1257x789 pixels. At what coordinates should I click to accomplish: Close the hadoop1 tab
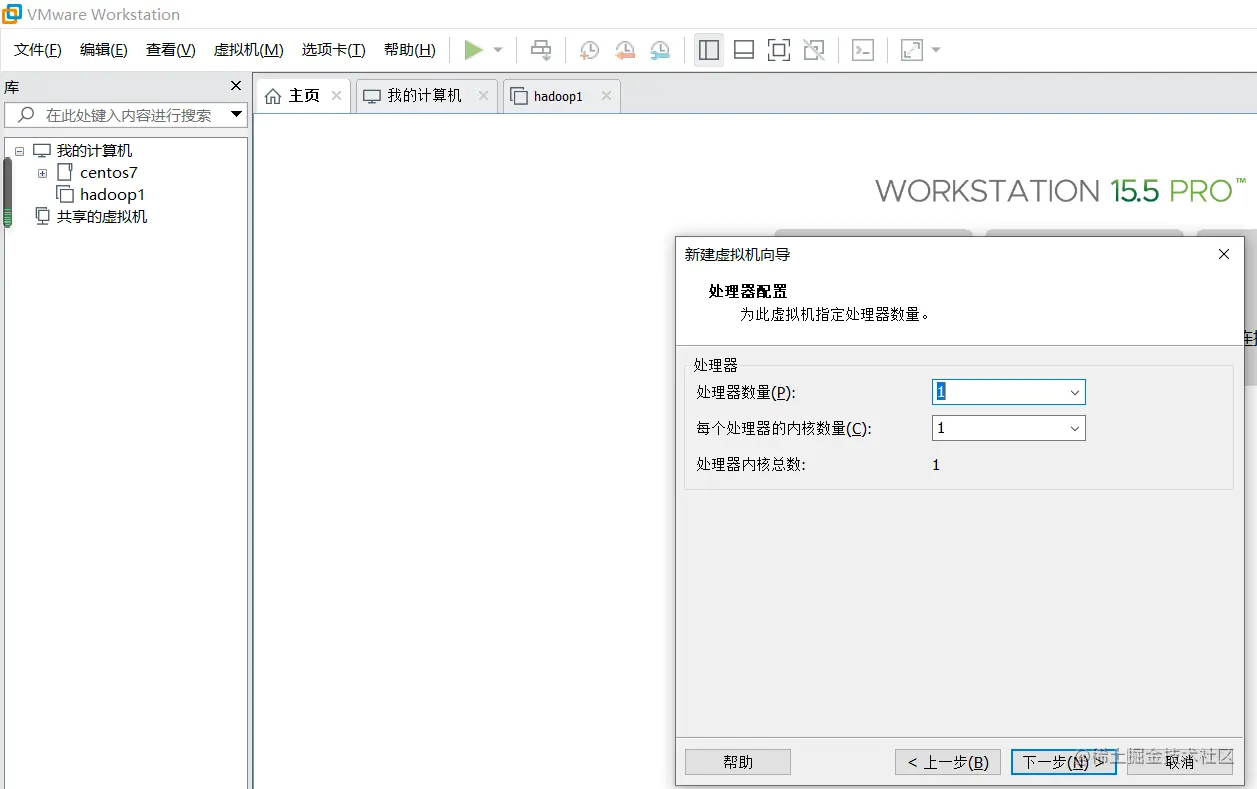tap(605, 96)
